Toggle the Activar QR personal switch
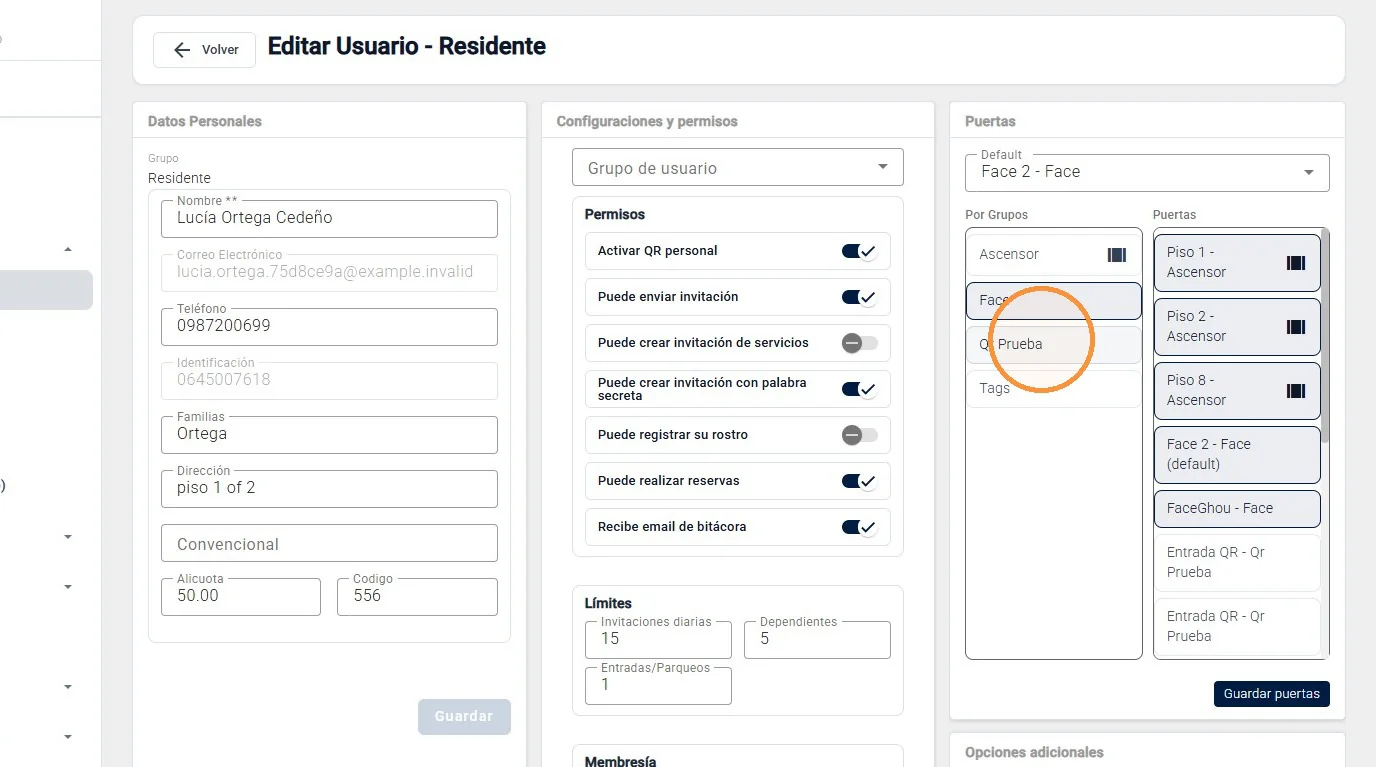 859,251
